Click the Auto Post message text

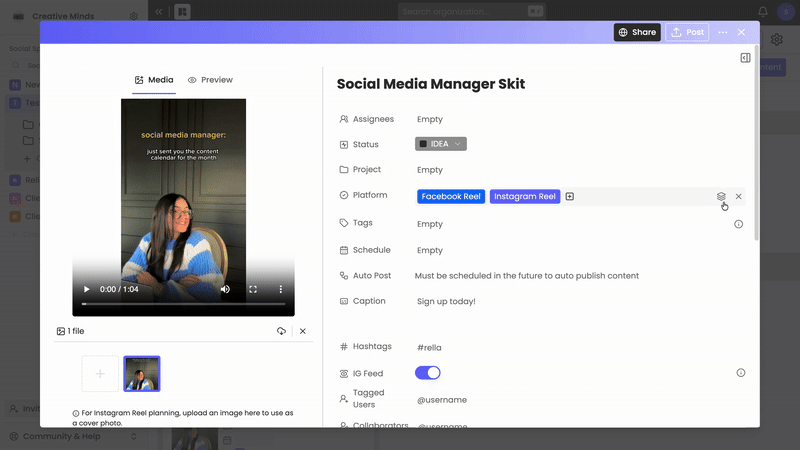tap(527, 276)
